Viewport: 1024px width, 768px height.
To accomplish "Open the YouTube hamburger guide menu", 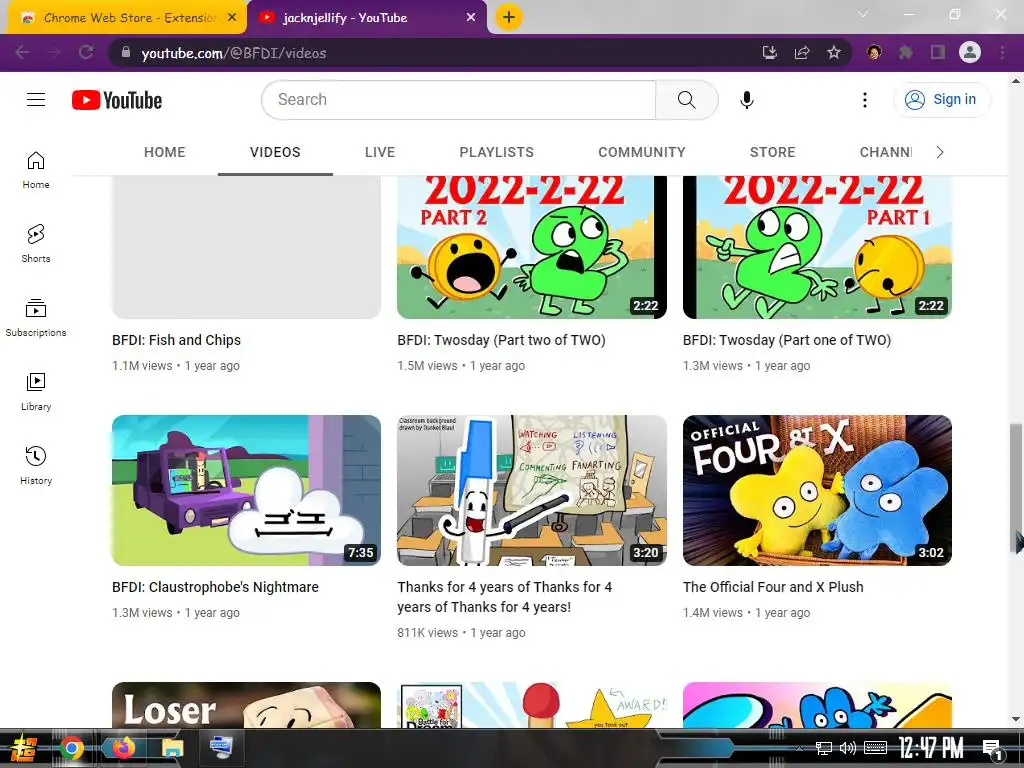I will click(36, 99).
